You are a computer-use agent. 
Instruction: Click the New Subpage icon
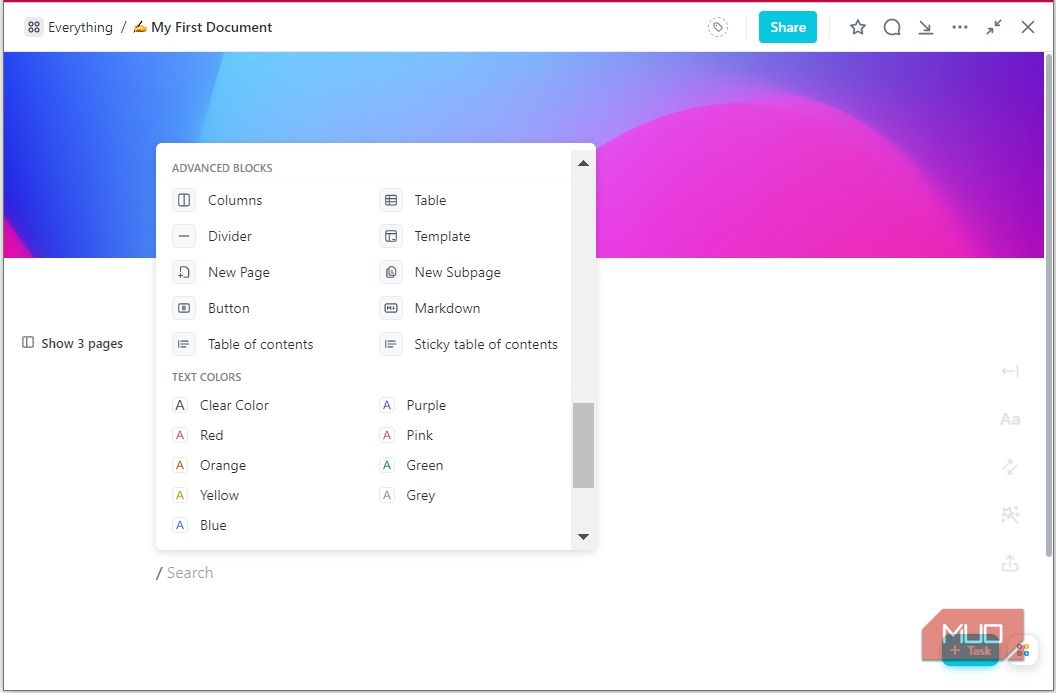[391, 272]
